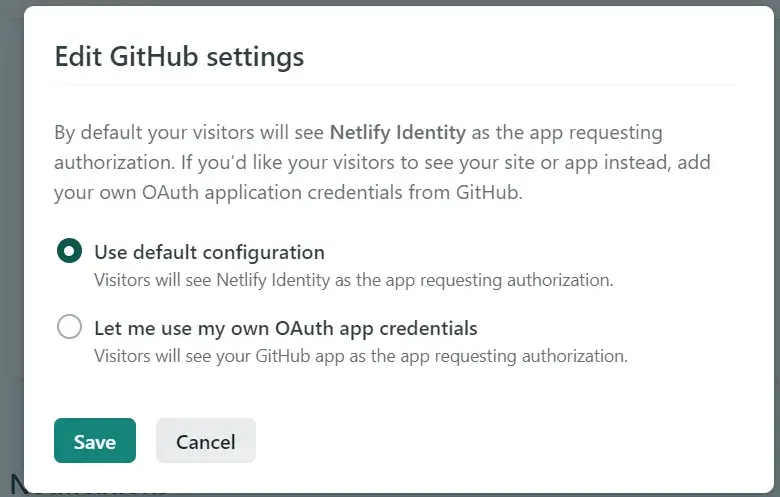Select the Use default configuration radio button
This screenshot has width=780, height=497.
[69, 251]
